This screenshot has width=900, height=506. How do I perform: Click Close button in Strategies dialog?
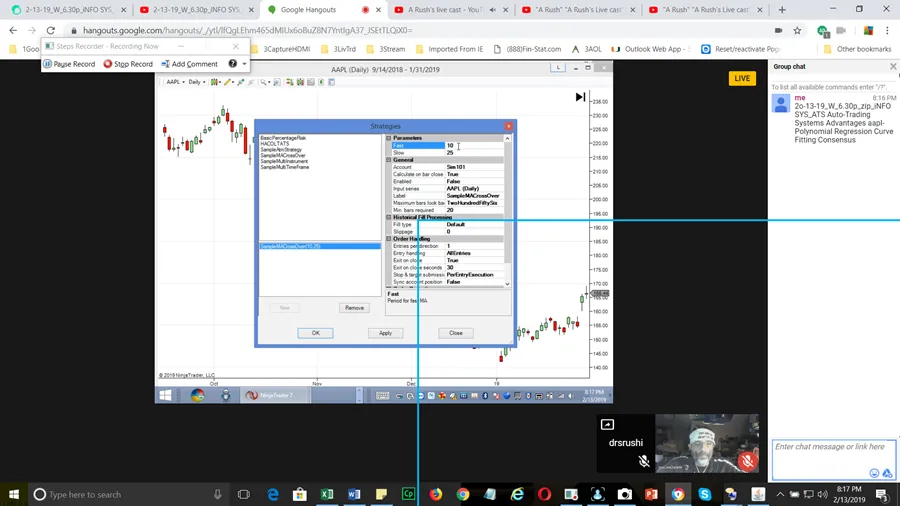(456, 333)
